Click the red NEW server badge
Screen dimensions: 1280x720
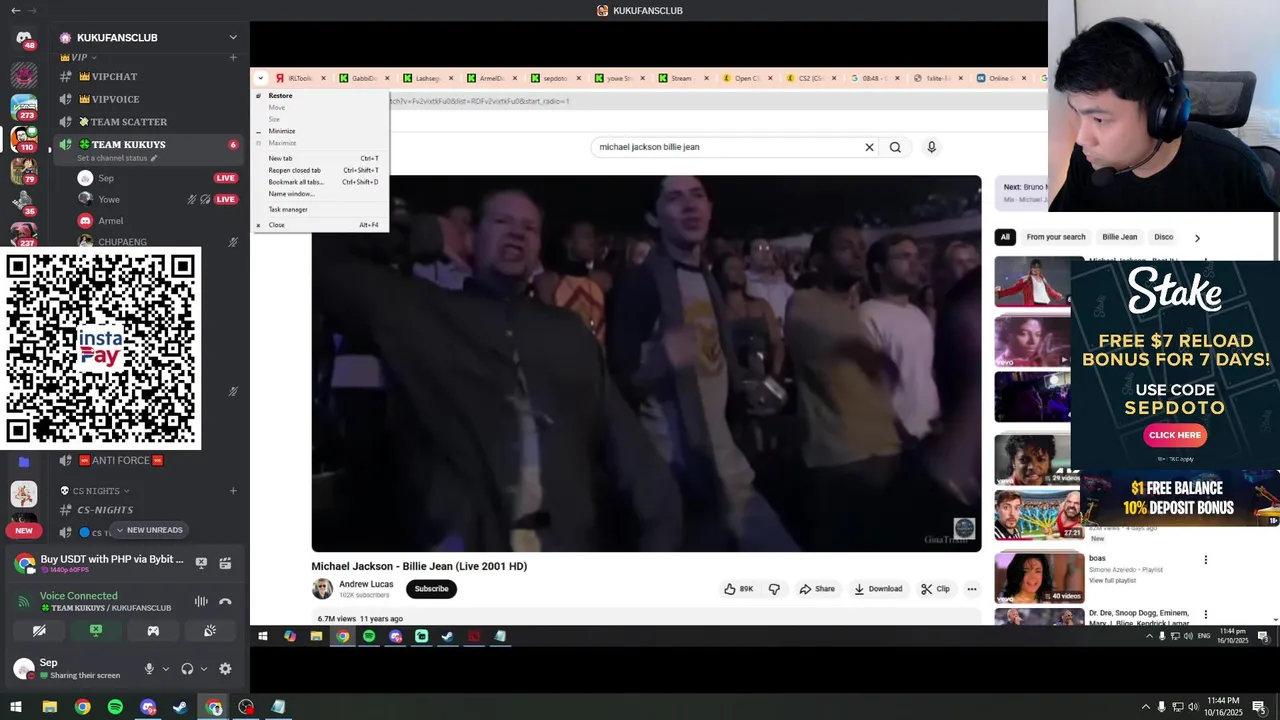tap(24, 530)
